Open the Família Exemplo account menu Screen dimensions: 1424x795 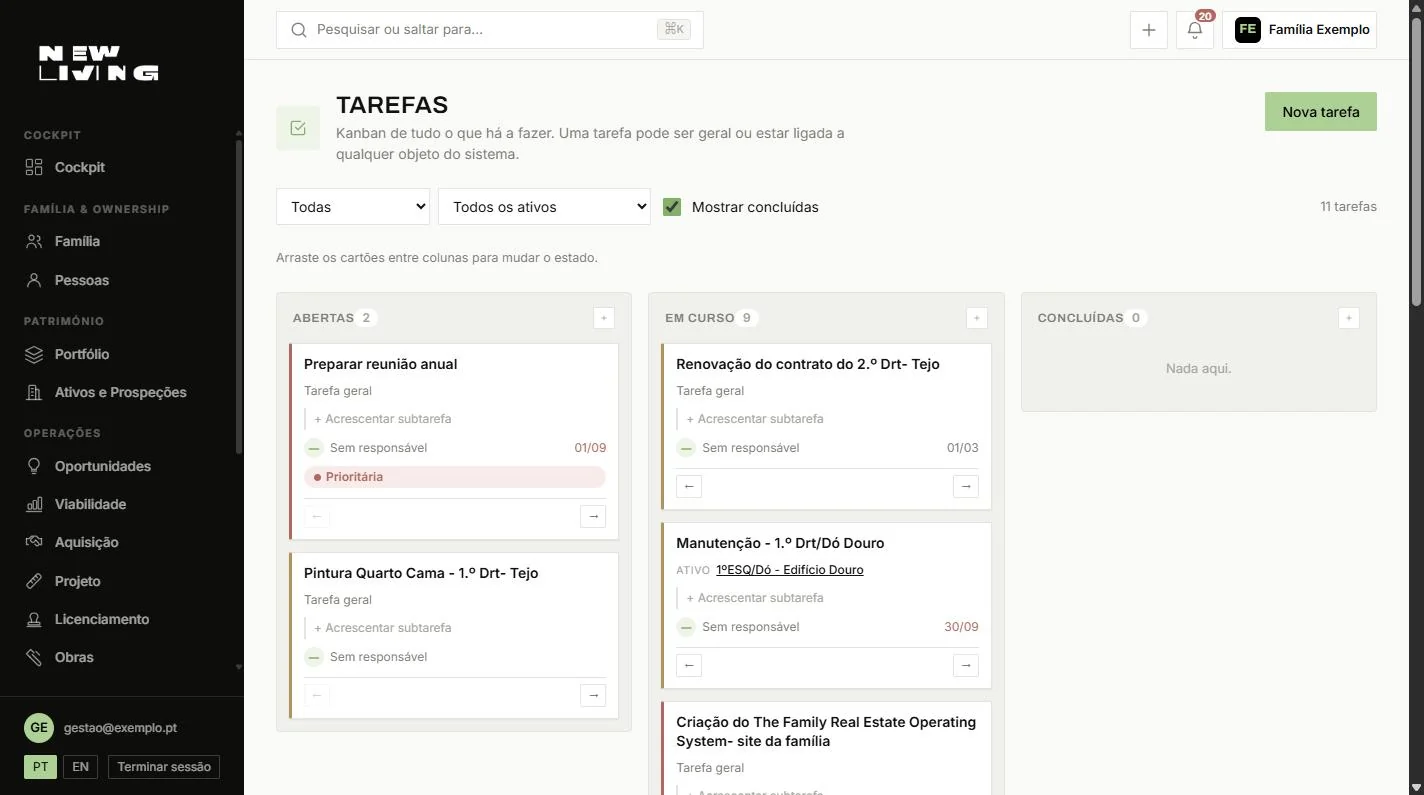pyautogui.click(x=1299, y=30)
